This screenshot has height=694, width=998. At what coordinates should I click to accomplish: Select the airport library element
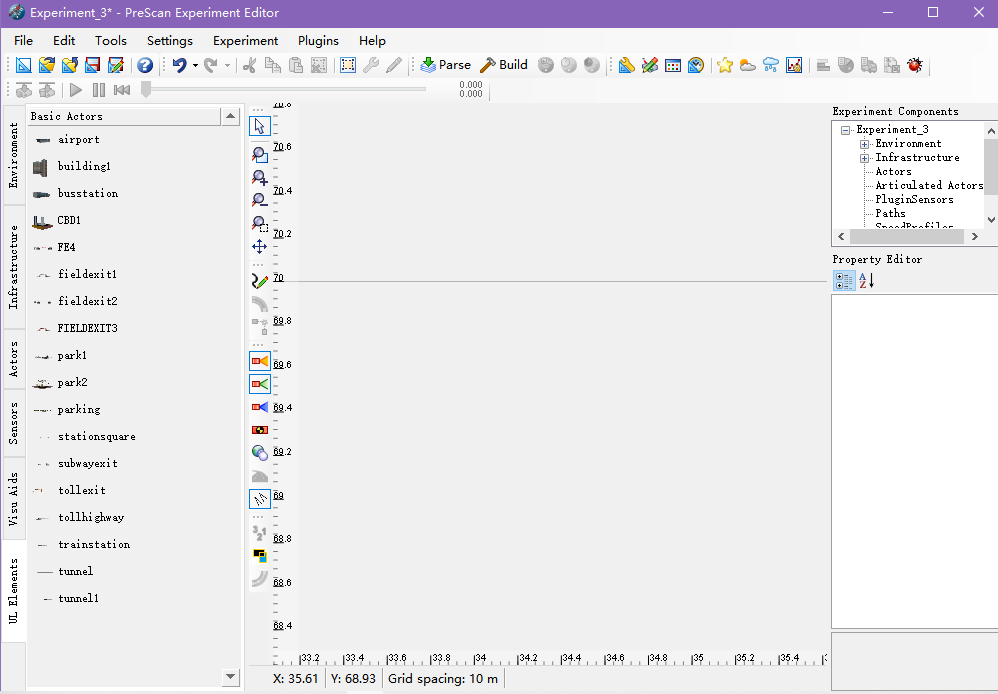[78, 139]
